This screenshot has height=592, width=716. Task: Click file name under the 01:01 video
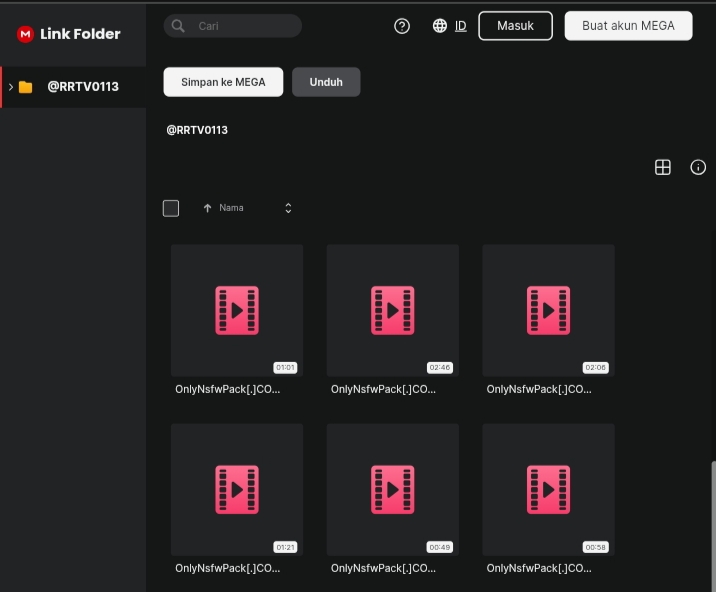(227, 389)
